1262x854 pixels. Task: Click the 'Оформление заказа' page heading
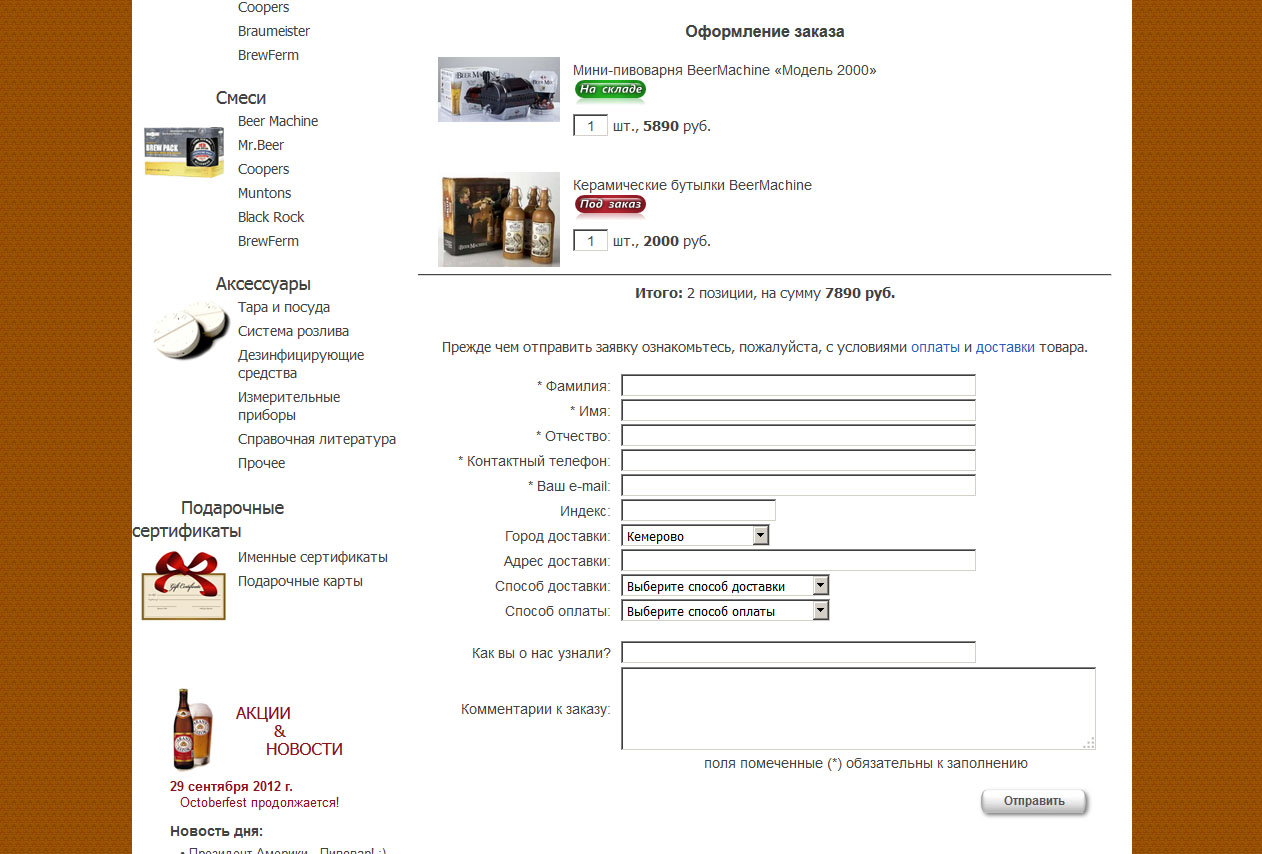point(765,31)
